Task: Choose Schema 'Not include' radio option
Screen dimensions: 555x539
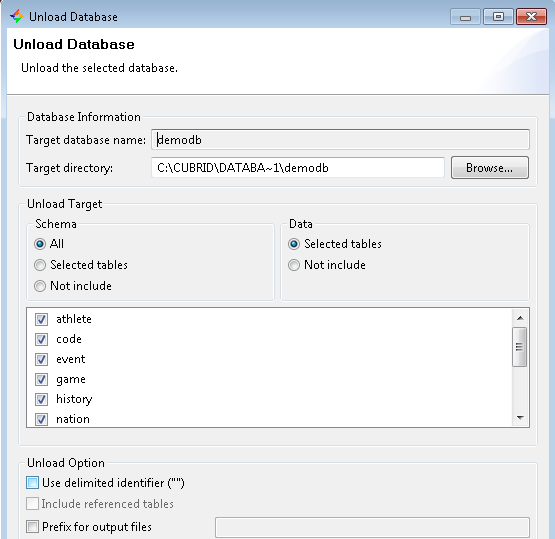Action: [x=40, y=286]
